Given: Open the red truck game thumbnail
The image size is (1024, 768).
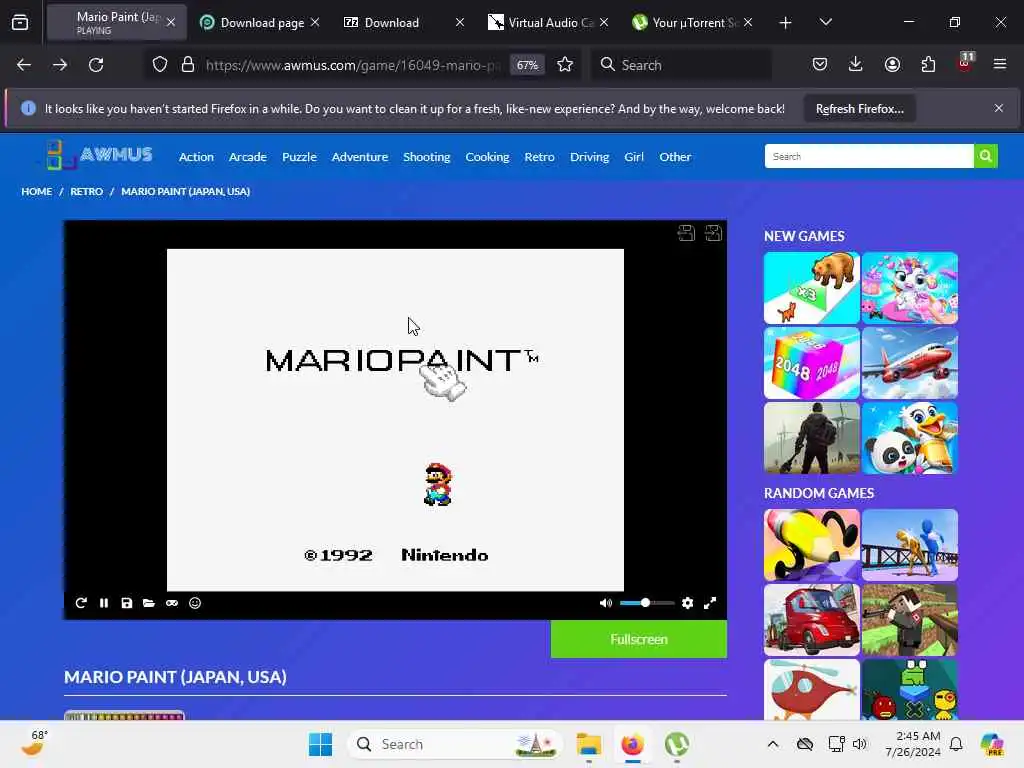Looking at the screenshot, I should pos(812,620).
